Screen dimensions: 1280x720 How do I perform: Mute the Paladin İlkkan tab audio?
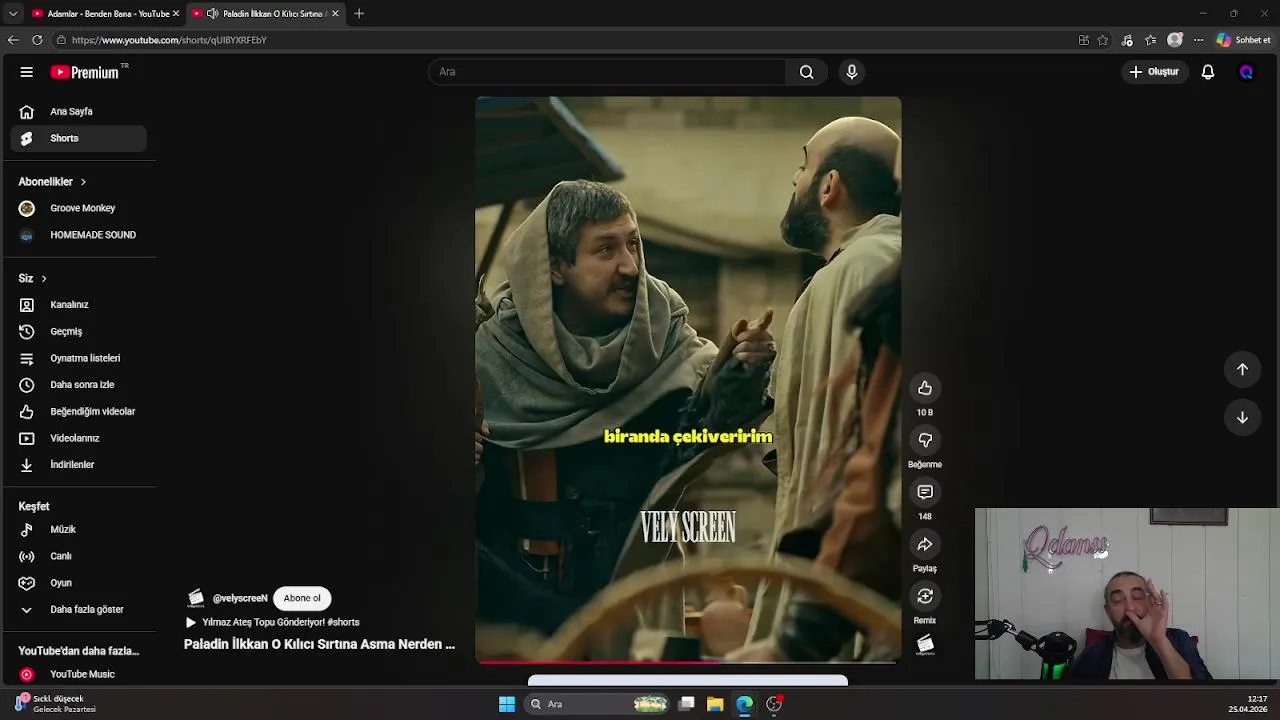(x=212, y=13)
